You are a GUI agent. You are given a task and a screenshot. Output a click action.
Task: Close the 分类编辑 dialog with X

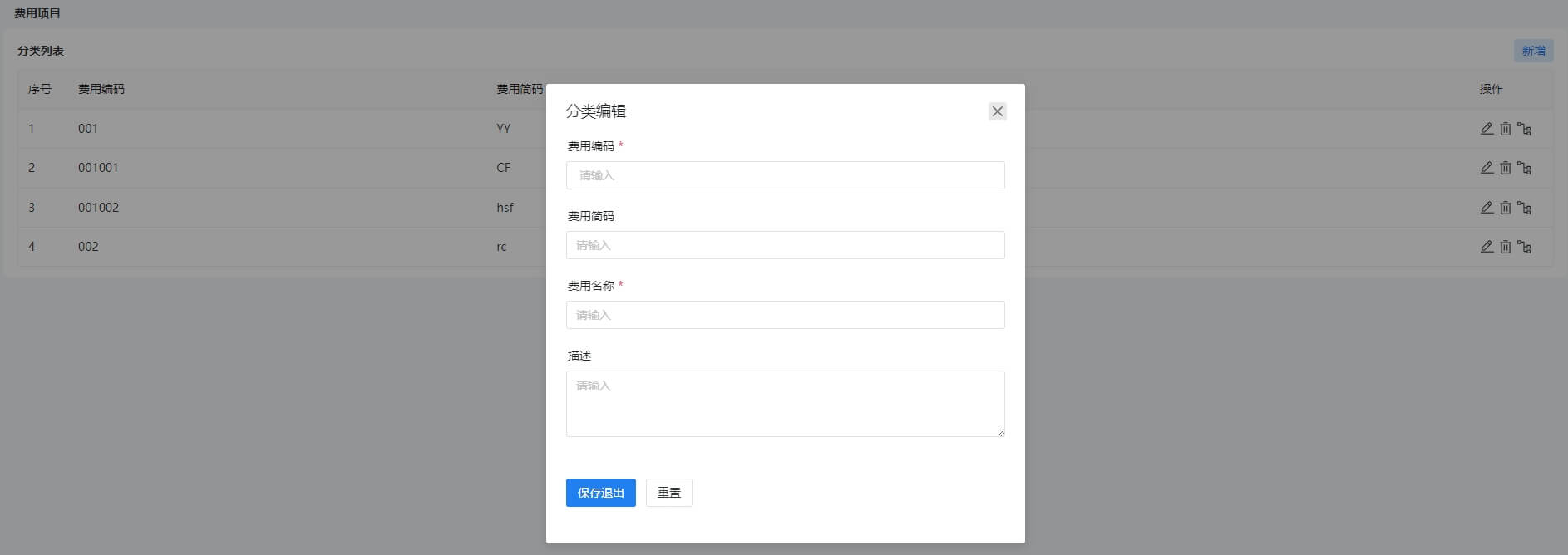998,111
